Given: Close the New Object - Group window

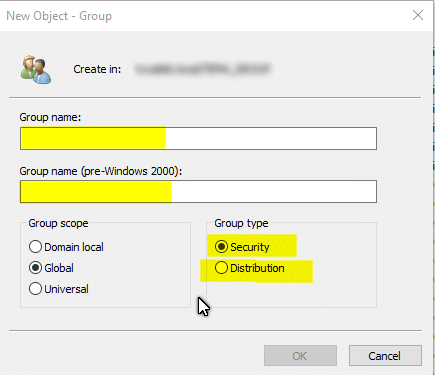Looking at the screenshot, I should click(418, 15).
